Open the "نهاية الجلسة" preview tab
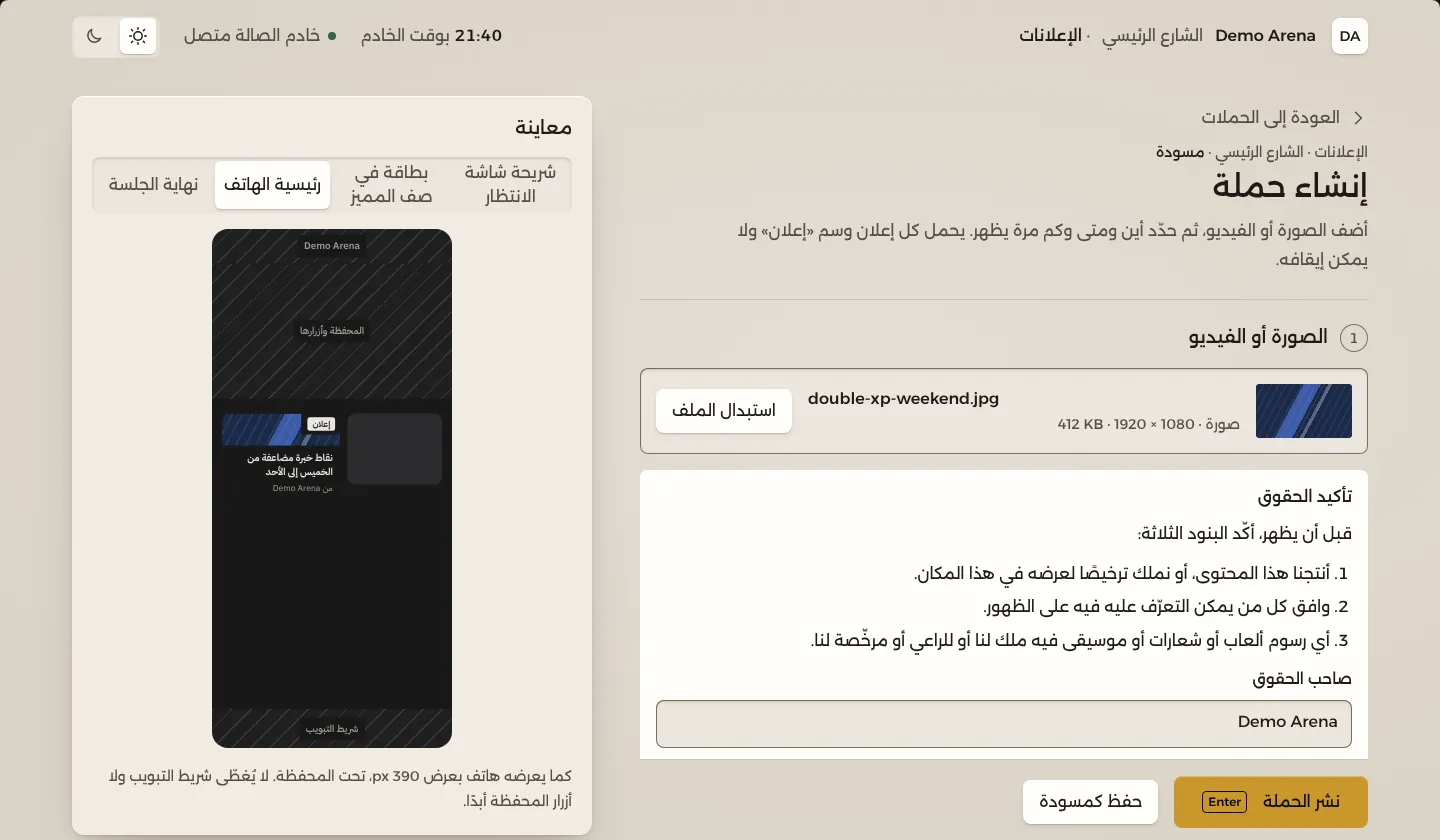The height and width of the screenshot is (840, 1440). coord(154,184)
